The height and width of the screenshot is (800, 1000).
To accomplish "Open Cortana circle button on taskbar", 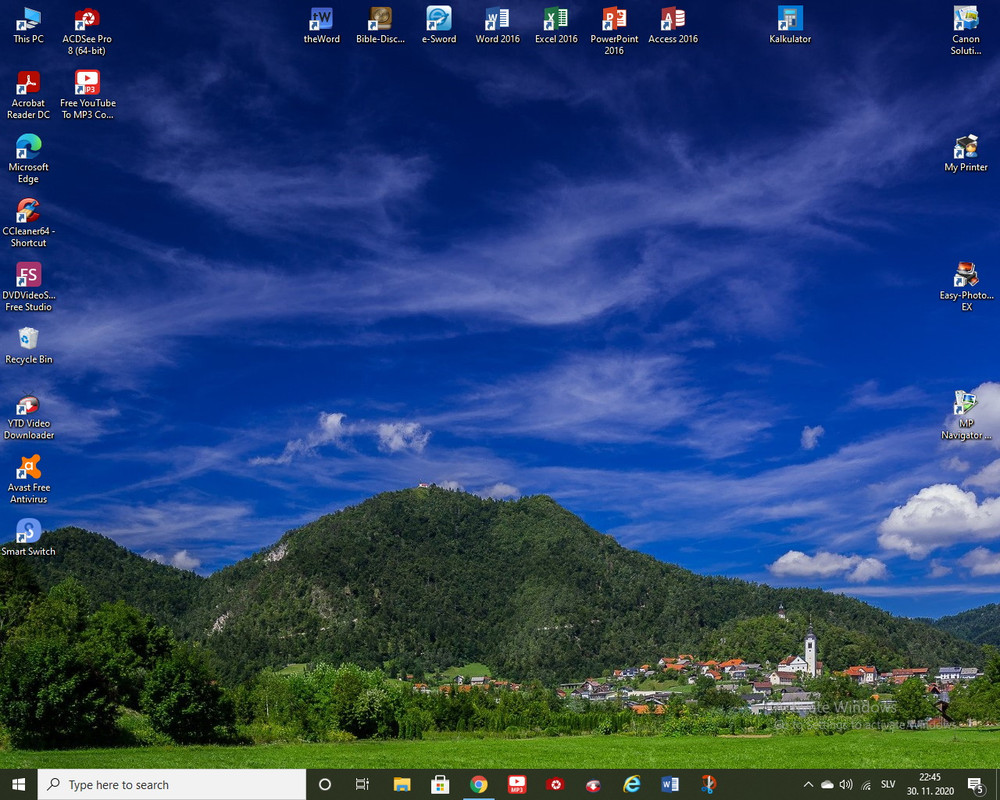I will point(325,784).
